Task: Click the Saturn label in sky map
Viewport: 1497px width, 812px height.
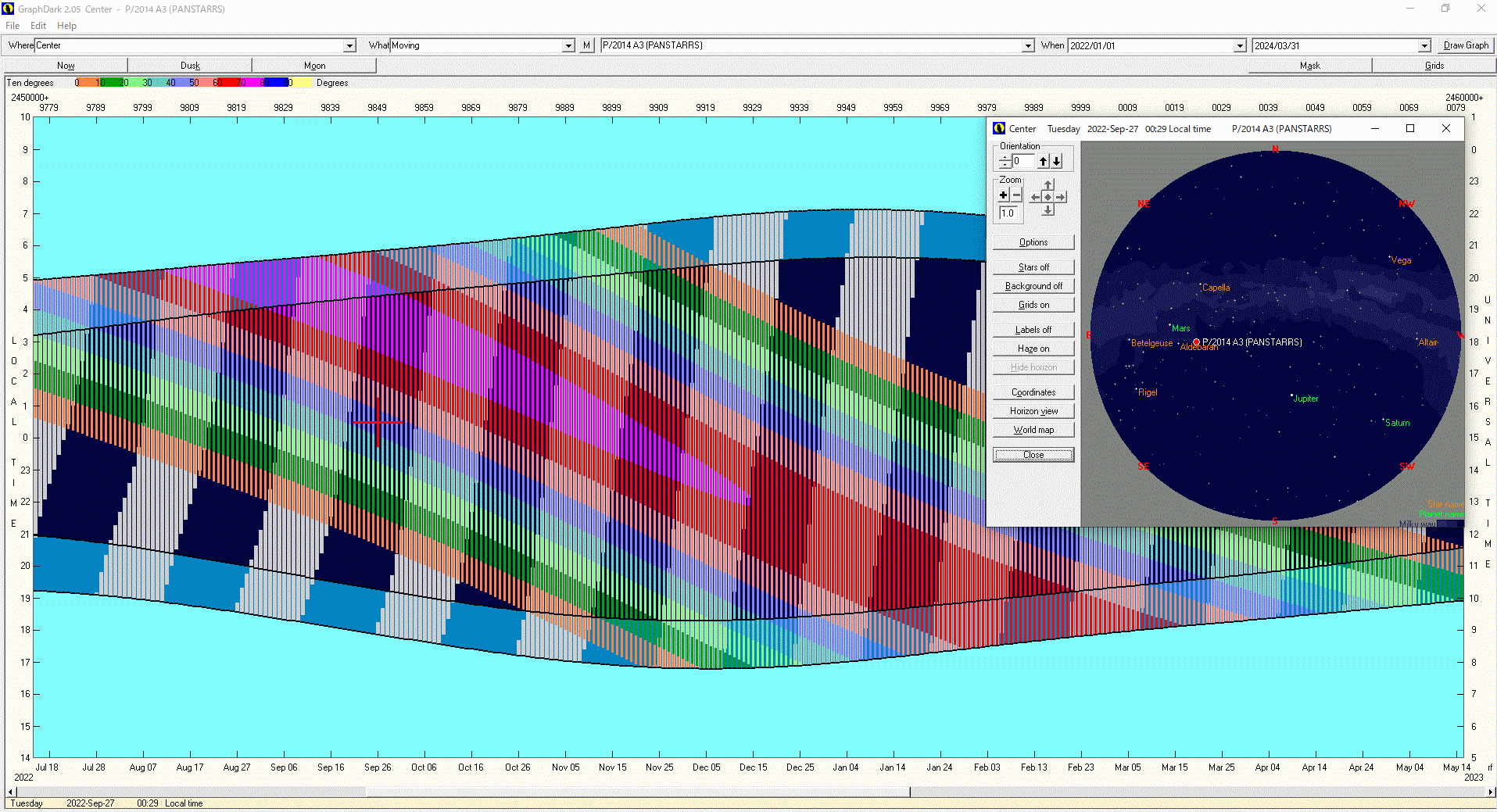Action: point(1398,423)
